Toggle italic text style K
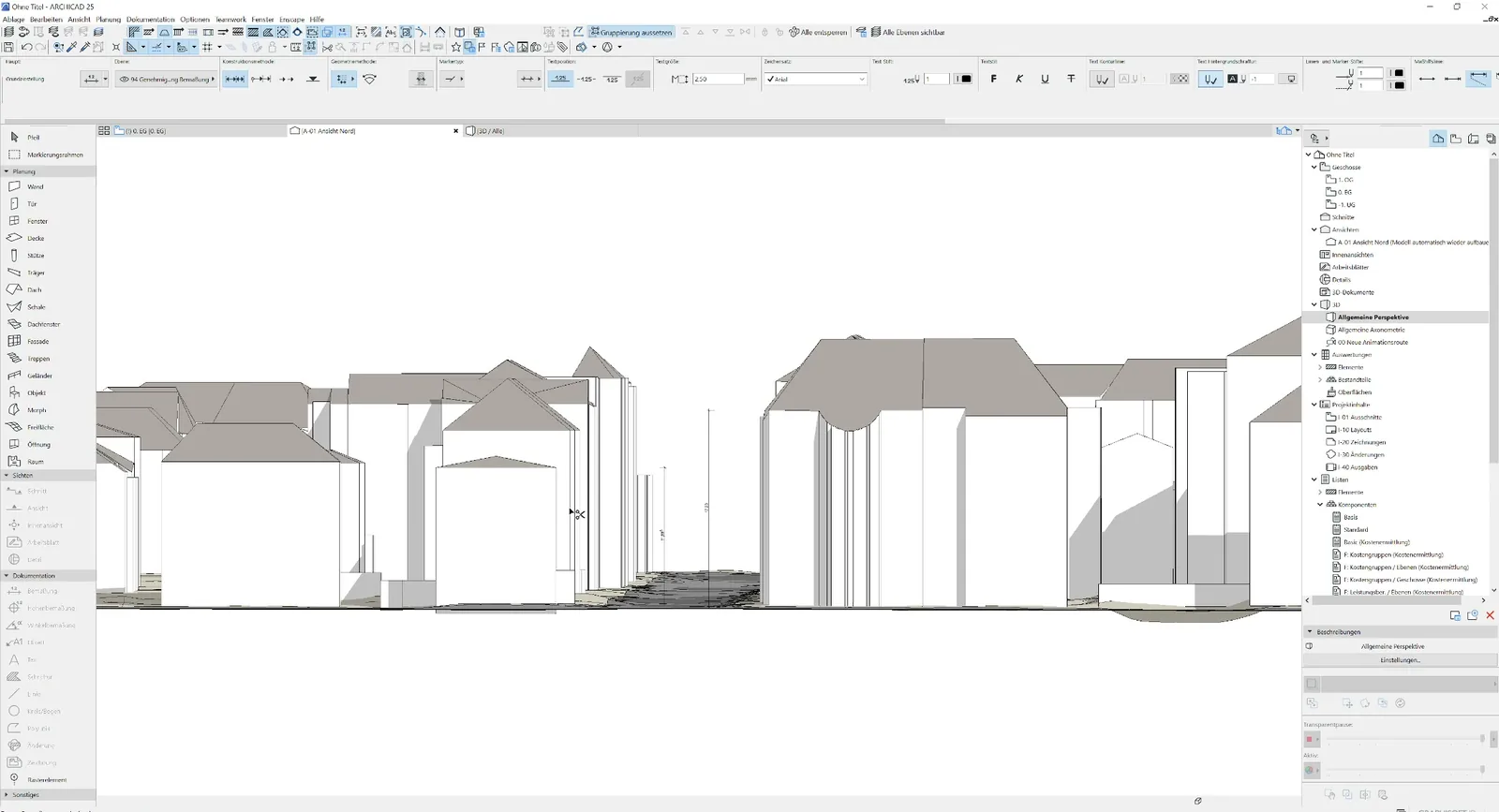Image resolution: width=1499 pixels, height=812 pixels. coord(1019,79)
